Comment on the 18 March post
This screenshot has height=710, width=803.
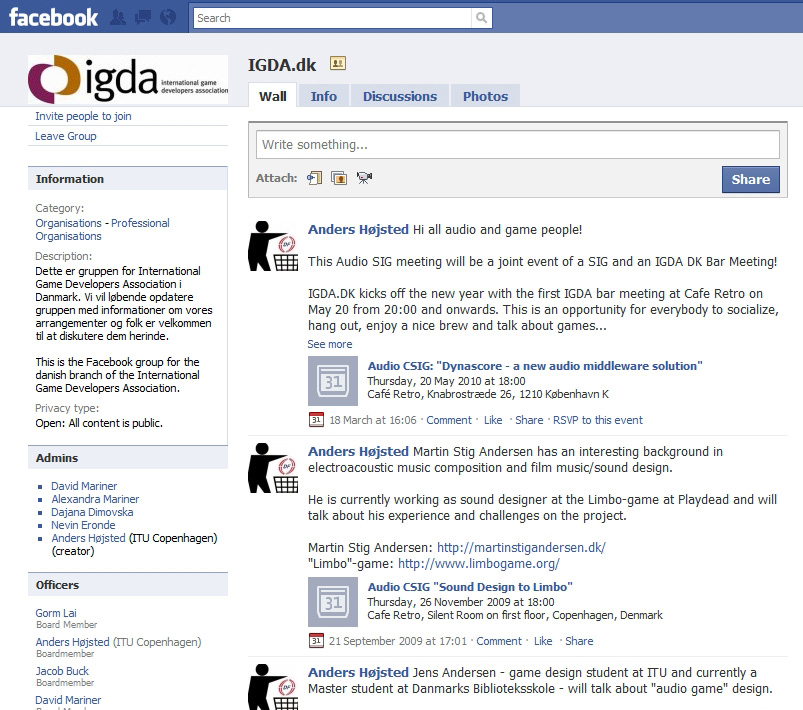click(x=449, y=420)
